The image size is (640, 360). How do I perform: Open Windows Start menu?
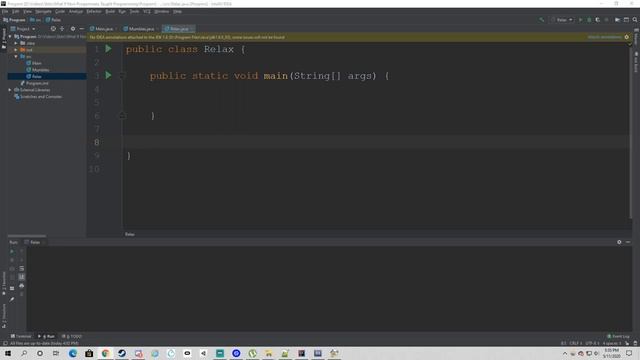tap(8, 353)
